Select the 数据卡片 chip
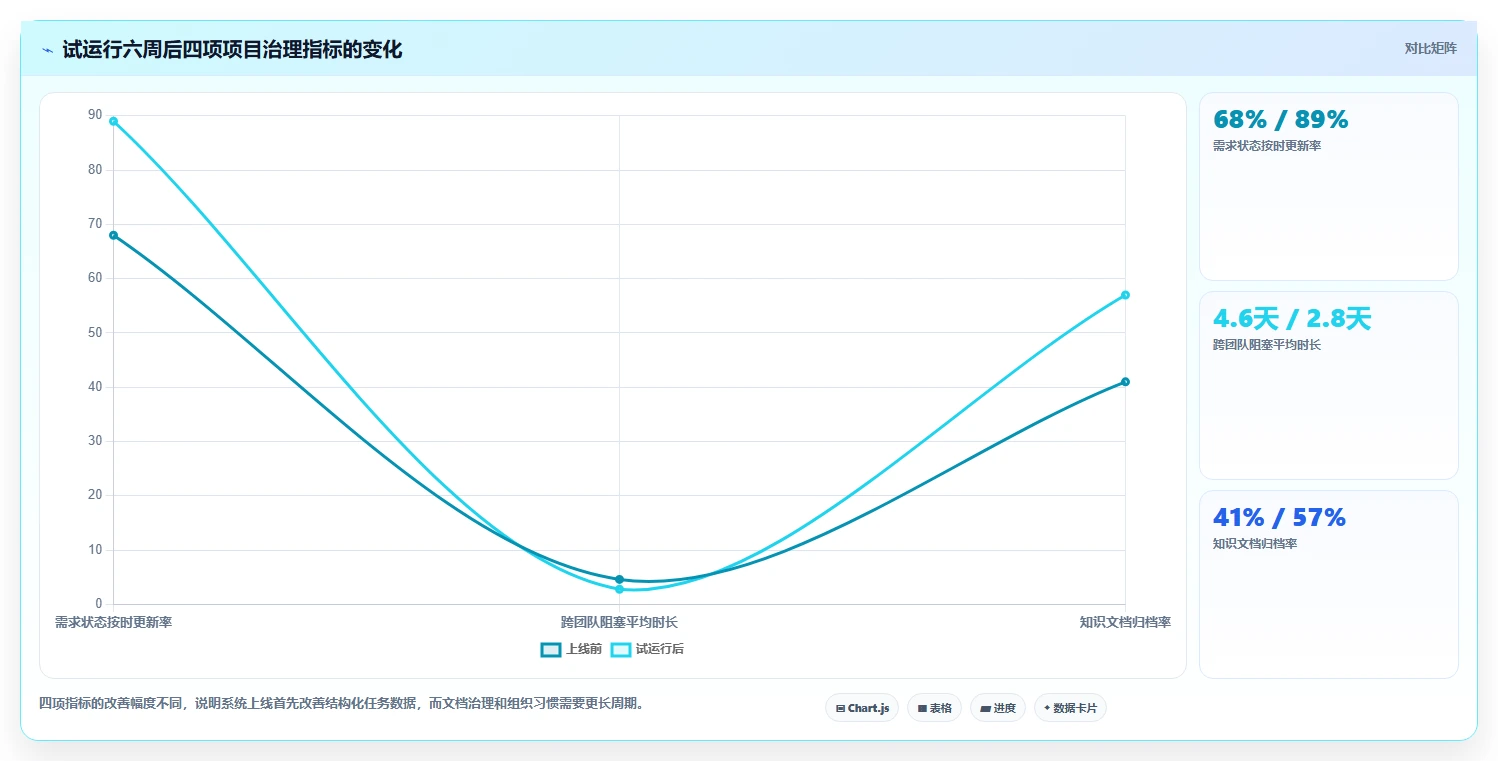The image size is (1498, 761). 1070,708
